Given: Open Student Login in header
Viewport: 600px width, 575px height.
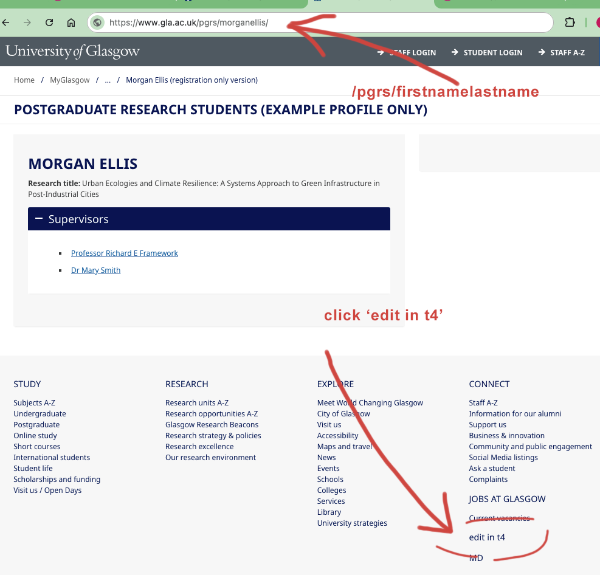Looking at the screenshot, I should [x=492, y=52].
